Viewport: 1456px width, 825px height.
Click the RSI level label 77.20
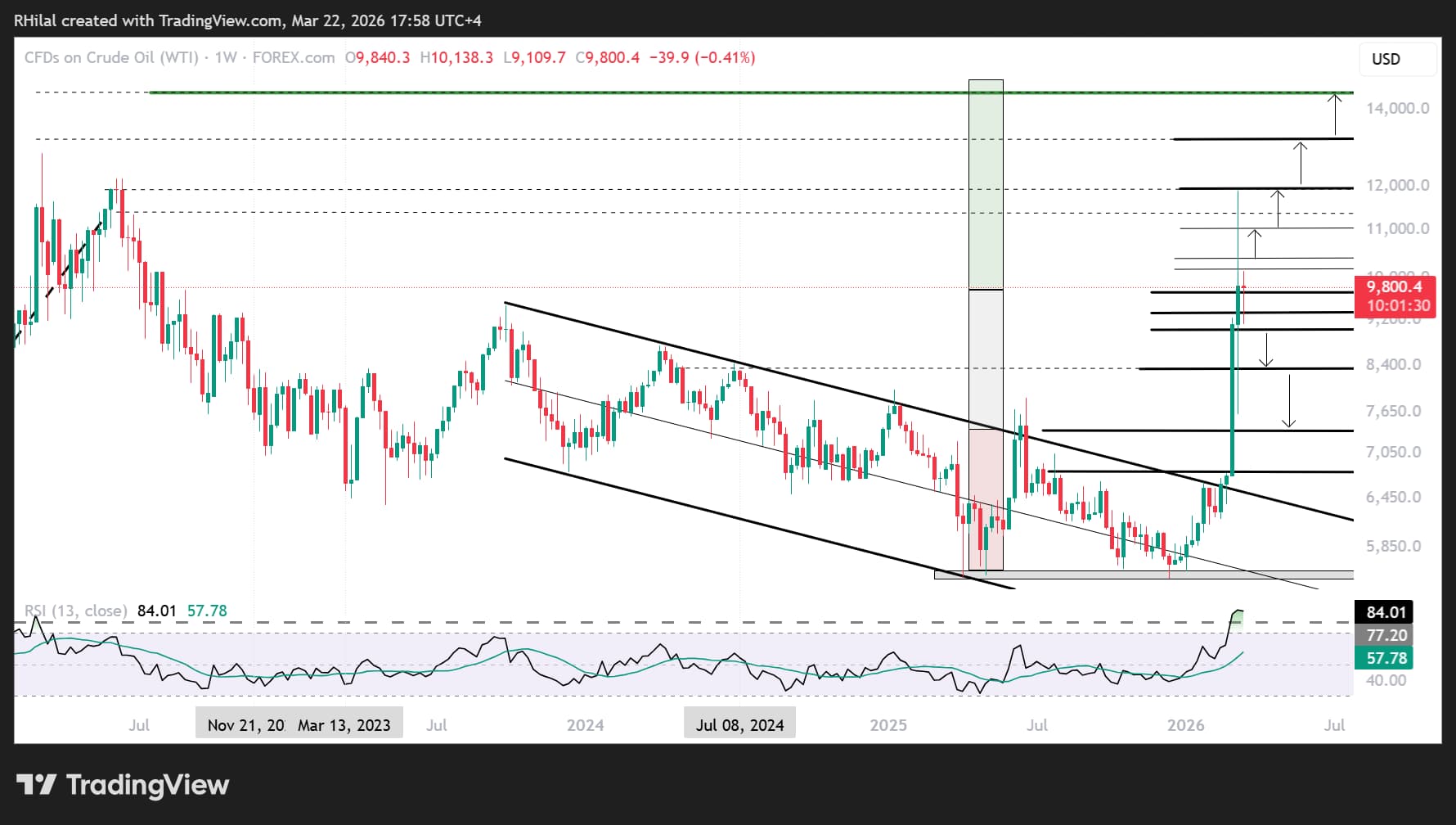click(x=1386, y=635)
